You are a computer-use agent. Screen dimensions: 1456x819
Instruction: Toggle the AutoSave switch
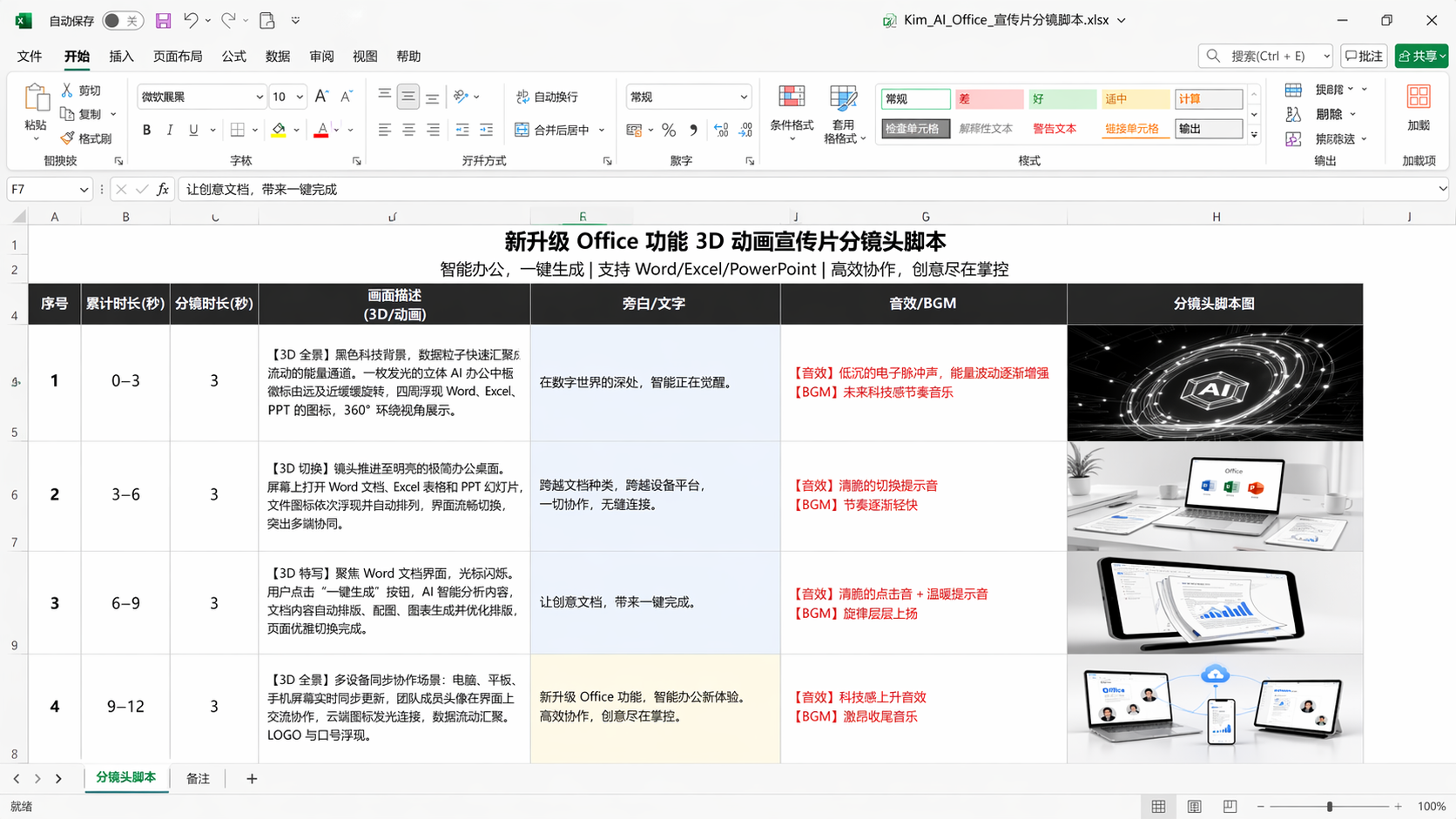122,20
